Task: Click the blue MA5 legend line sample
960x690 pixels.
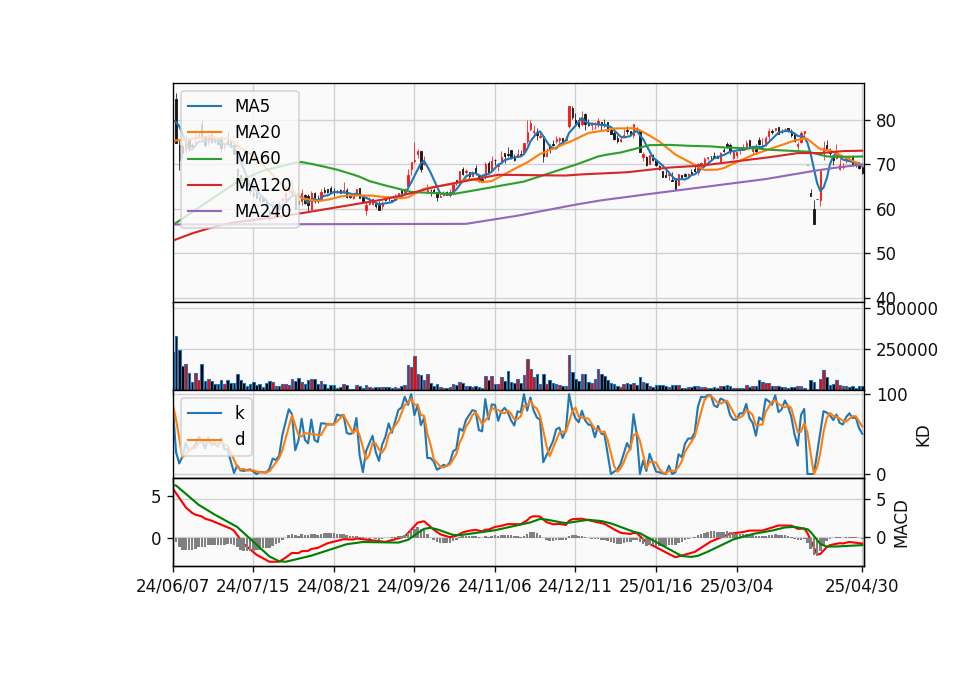Action: [x=204, y=106]
